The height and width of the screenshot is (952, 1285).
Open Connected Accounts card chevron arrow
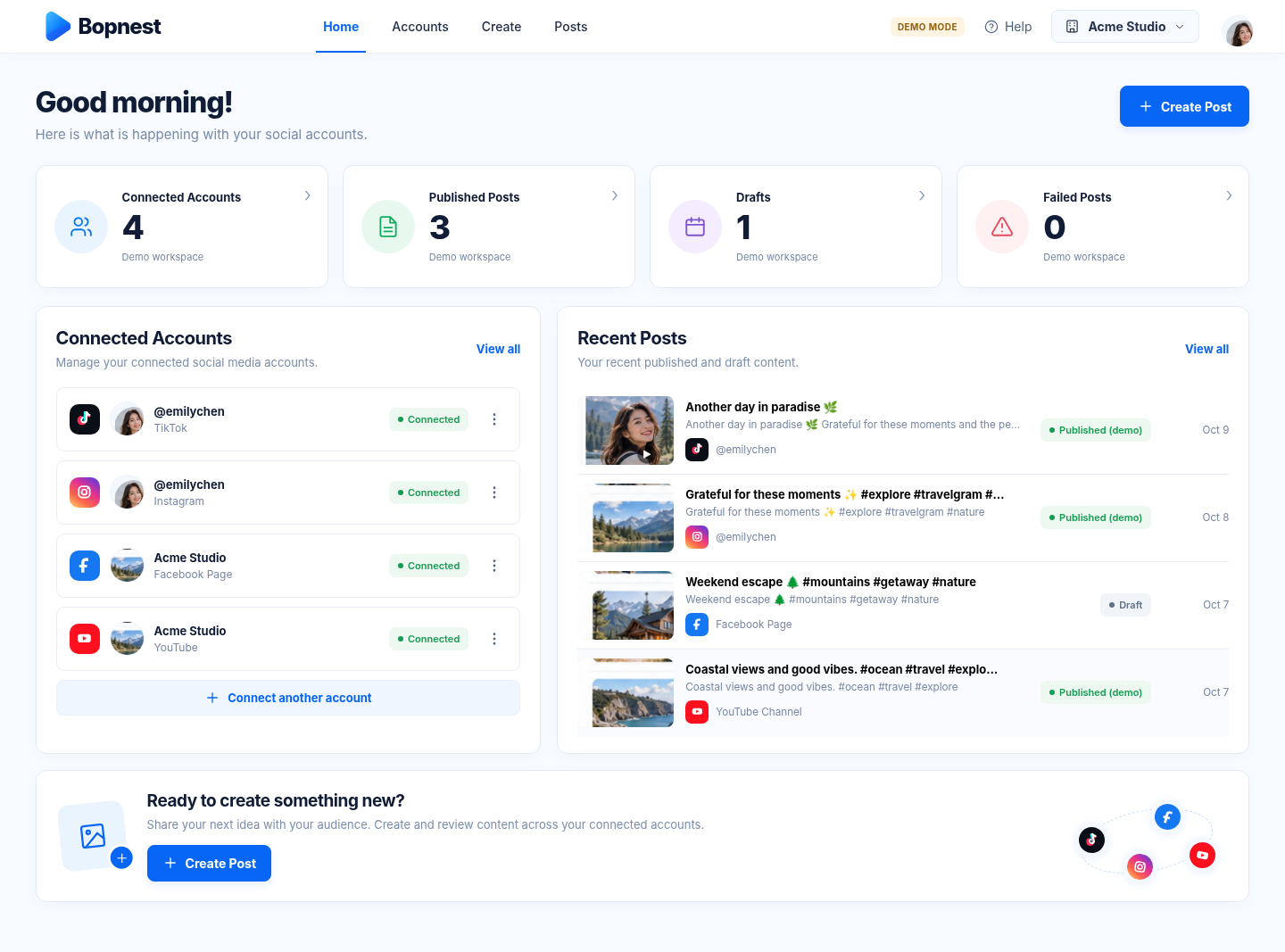click(308, 195)
